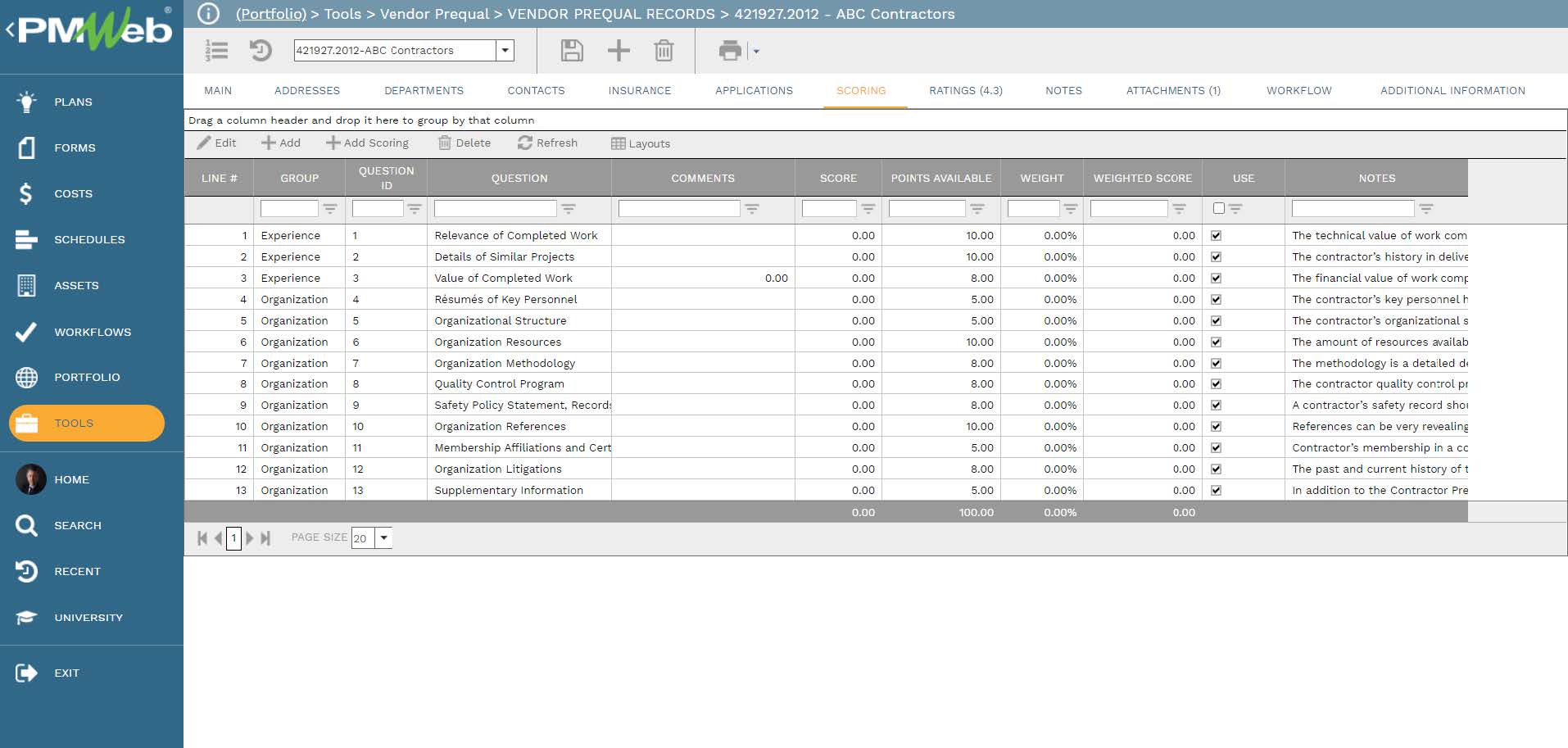The height and width of the screenshot is (748, 1568).
Task: Expand the print options dropdown arrow
Action: tap(756, 52)
